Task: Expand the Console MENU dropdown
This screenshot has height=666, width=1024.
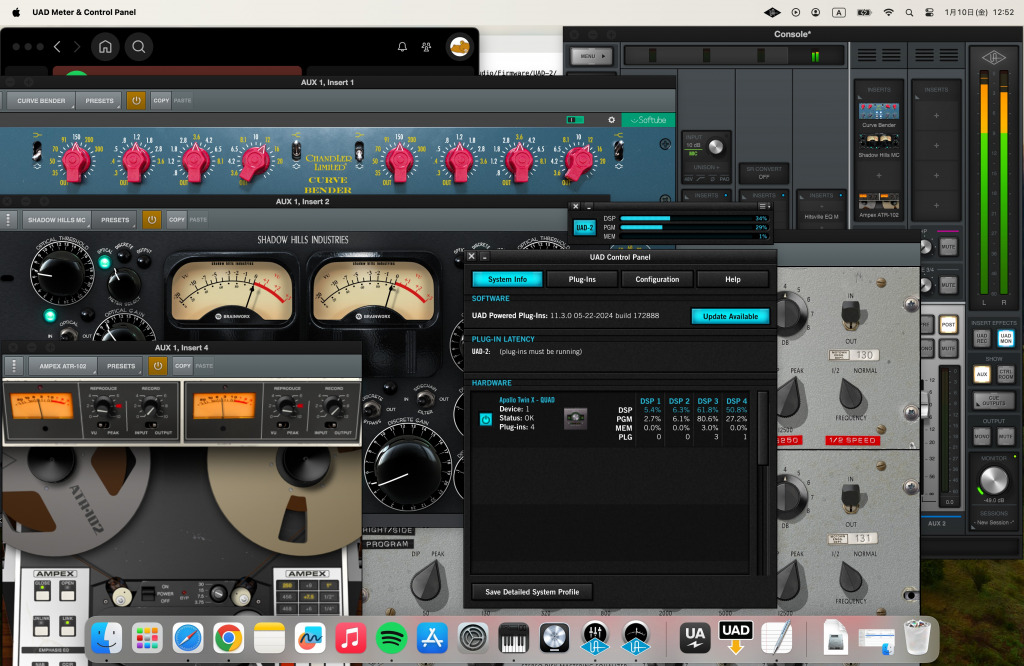Action: tap(592, 56)
